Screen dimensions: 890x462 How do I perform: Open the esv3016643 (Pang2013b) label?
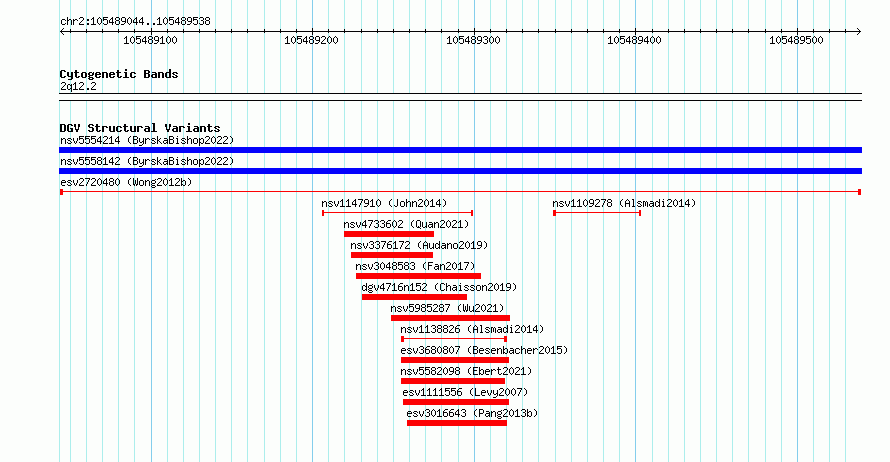click(472, 413)
